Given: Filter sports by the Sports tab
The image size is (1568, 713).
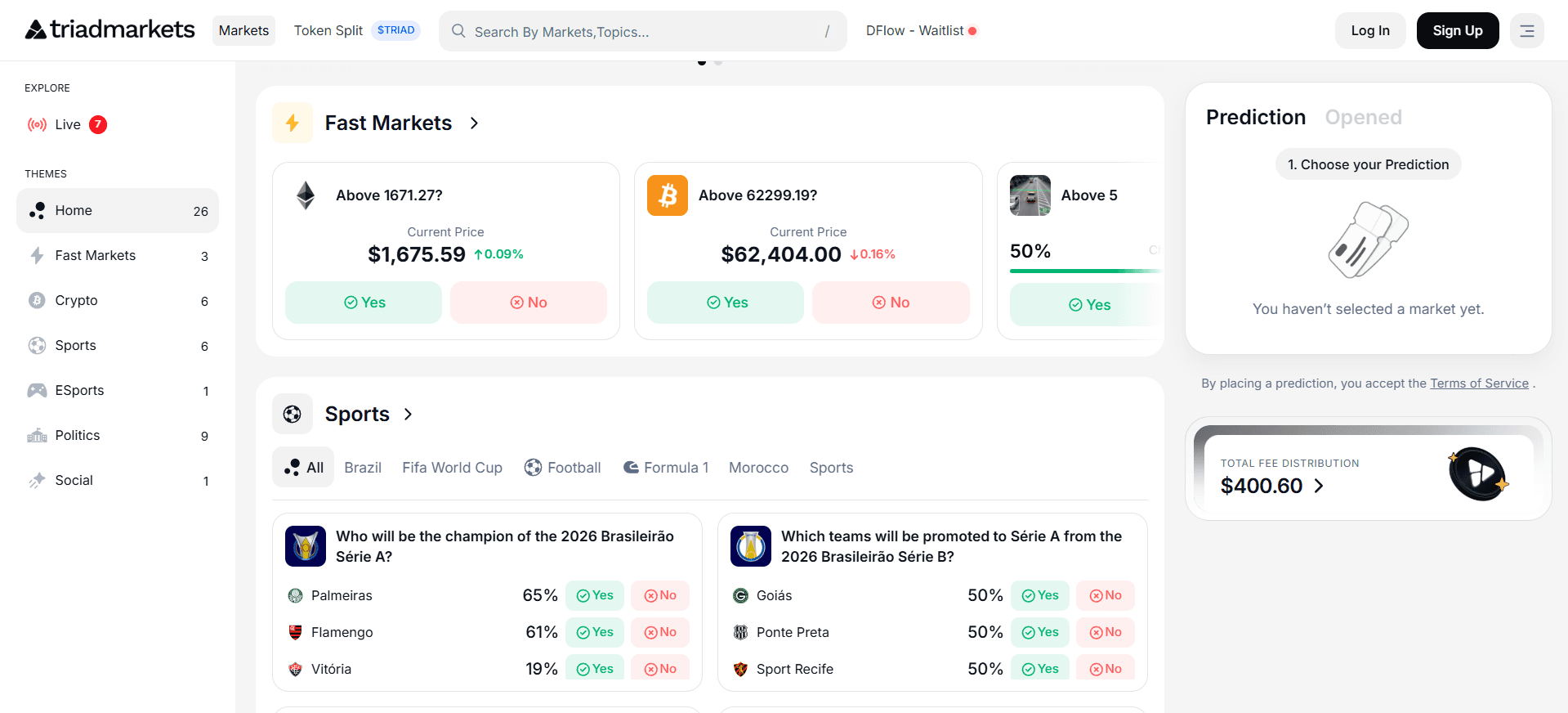Looking at the screenshot, I should 831,467.
